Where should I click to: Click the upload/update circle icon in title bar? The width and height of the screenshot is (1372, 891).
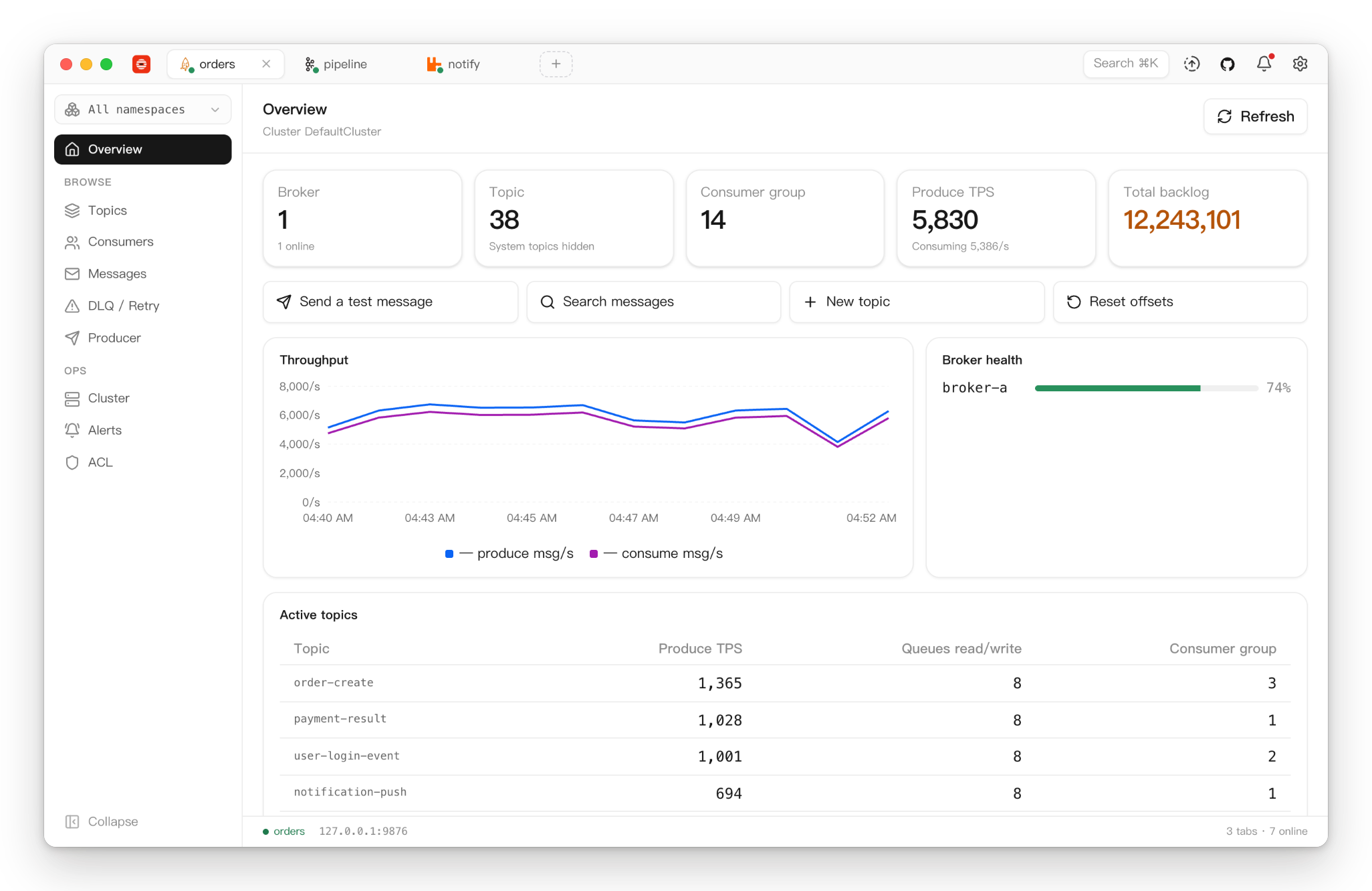click(x=1191, y=64)
